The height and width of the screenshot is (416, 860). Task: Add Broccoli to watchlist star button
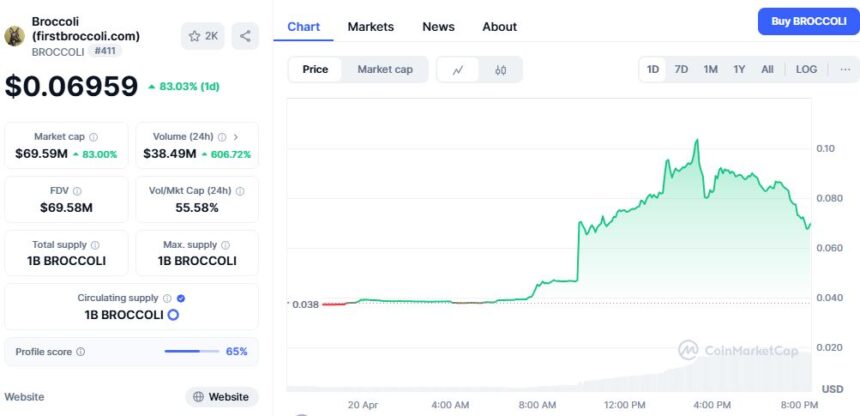tap(202, 36)
